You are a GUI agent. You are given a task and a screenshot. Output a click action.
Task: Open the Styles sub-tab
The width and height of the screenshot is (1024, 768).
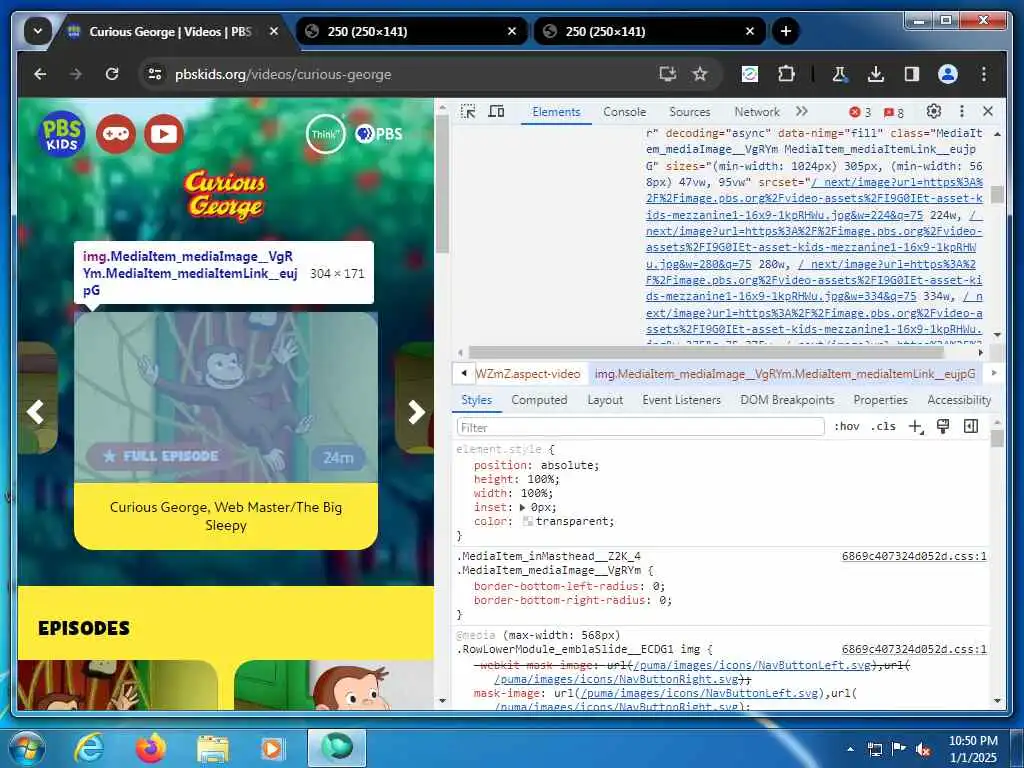point(477,400)
